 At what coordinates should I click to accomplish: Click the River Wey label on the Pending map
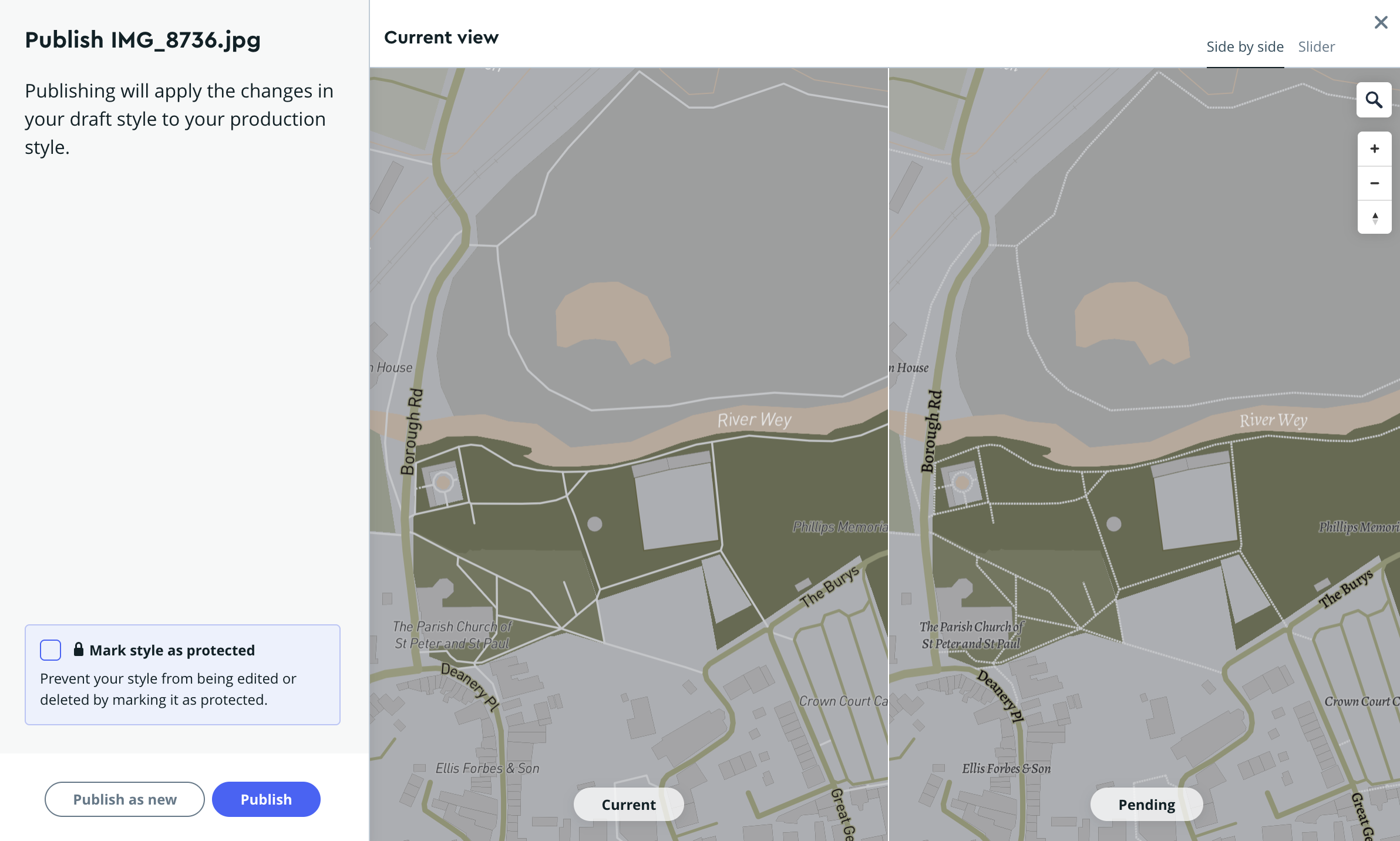[x=1272, y=420]
